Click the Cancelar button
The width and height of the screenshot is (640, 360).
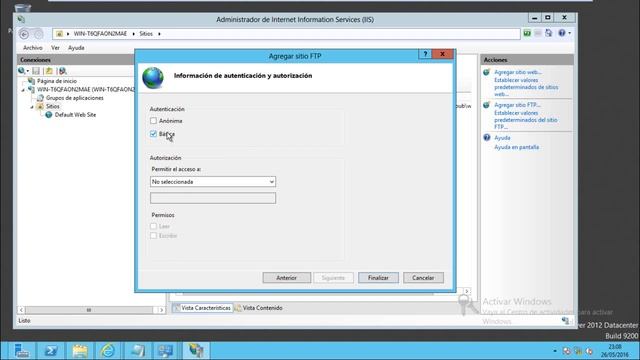coord(423,278)
